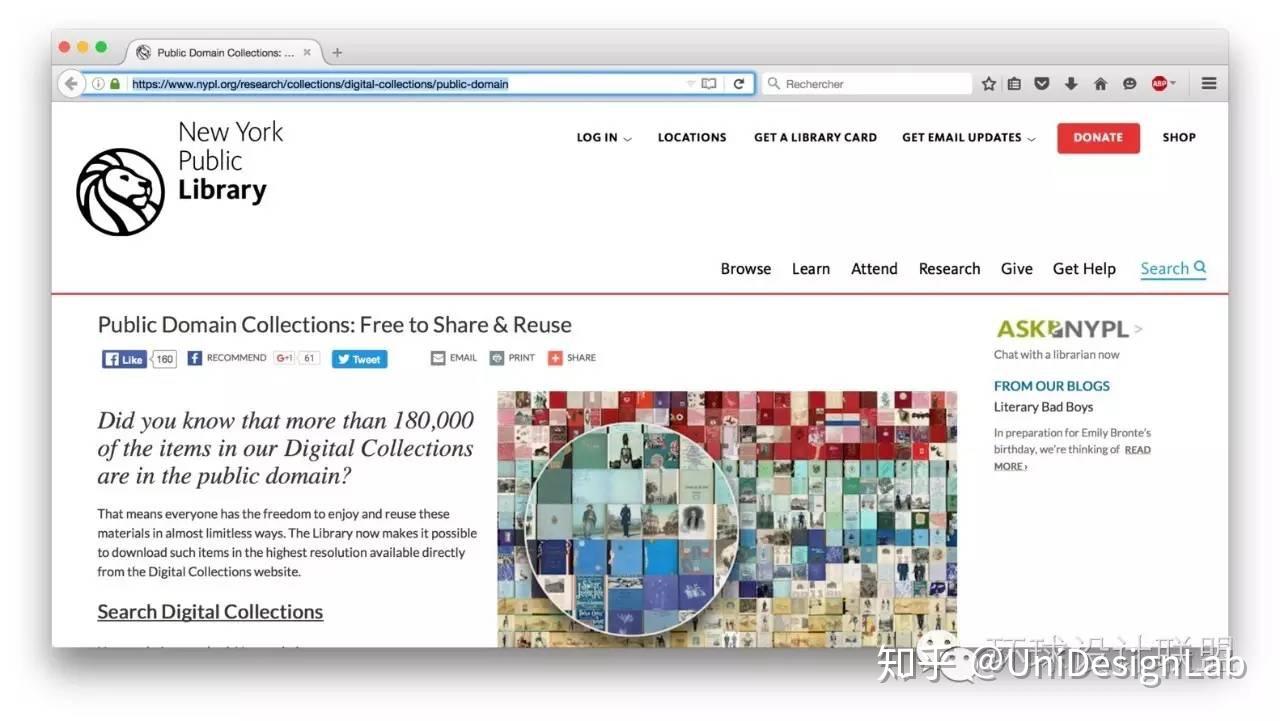The width and height of the screenshot is (1280, 721).
Task: Click the public domain collage image
Action: (x=727, y=518)
